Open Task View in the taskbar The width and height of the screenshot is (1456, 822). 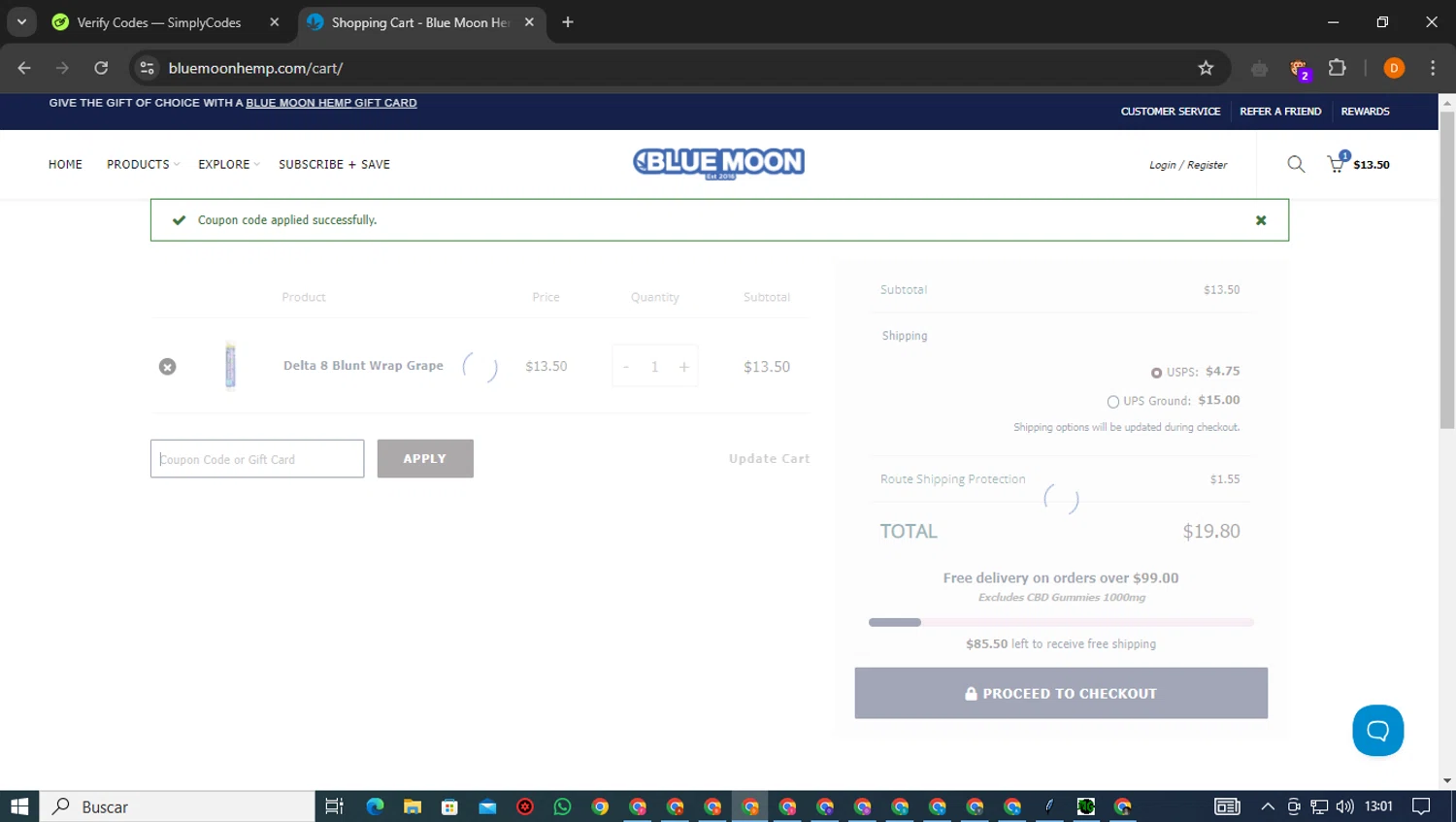334,806
